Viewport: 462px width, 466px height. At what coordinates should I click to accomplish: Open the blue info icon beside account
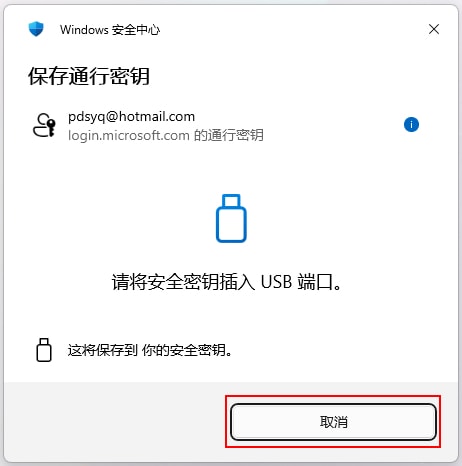pos(411,125)
